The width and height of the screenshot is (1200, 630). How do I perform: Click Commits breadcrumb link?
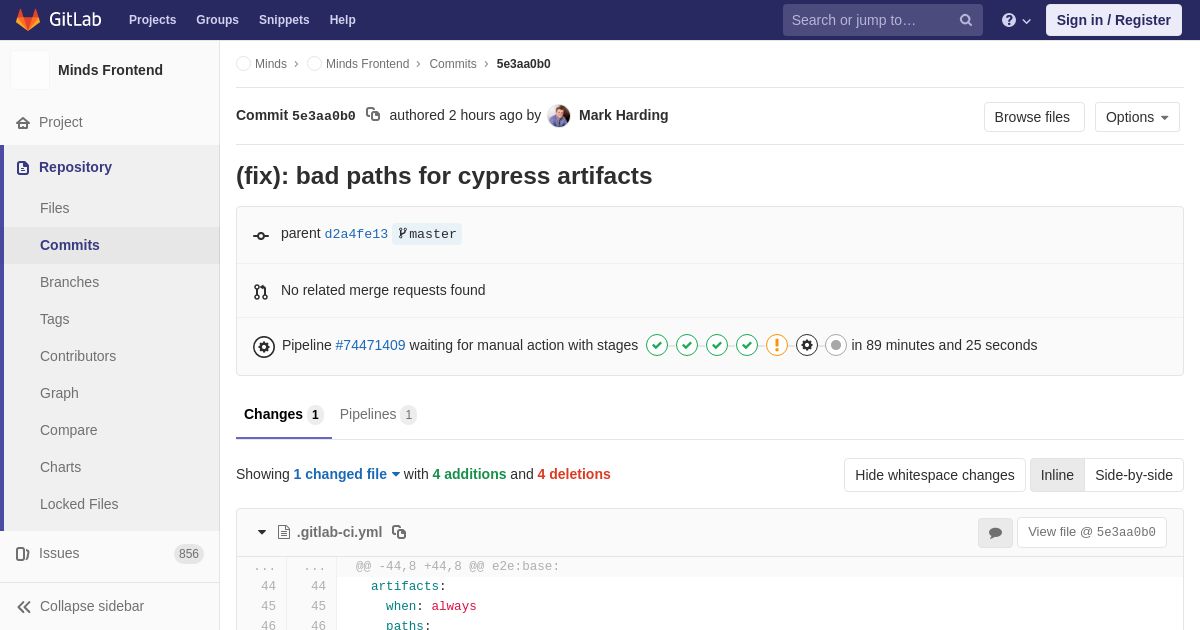pyautogui.click(x=453, y=64)
